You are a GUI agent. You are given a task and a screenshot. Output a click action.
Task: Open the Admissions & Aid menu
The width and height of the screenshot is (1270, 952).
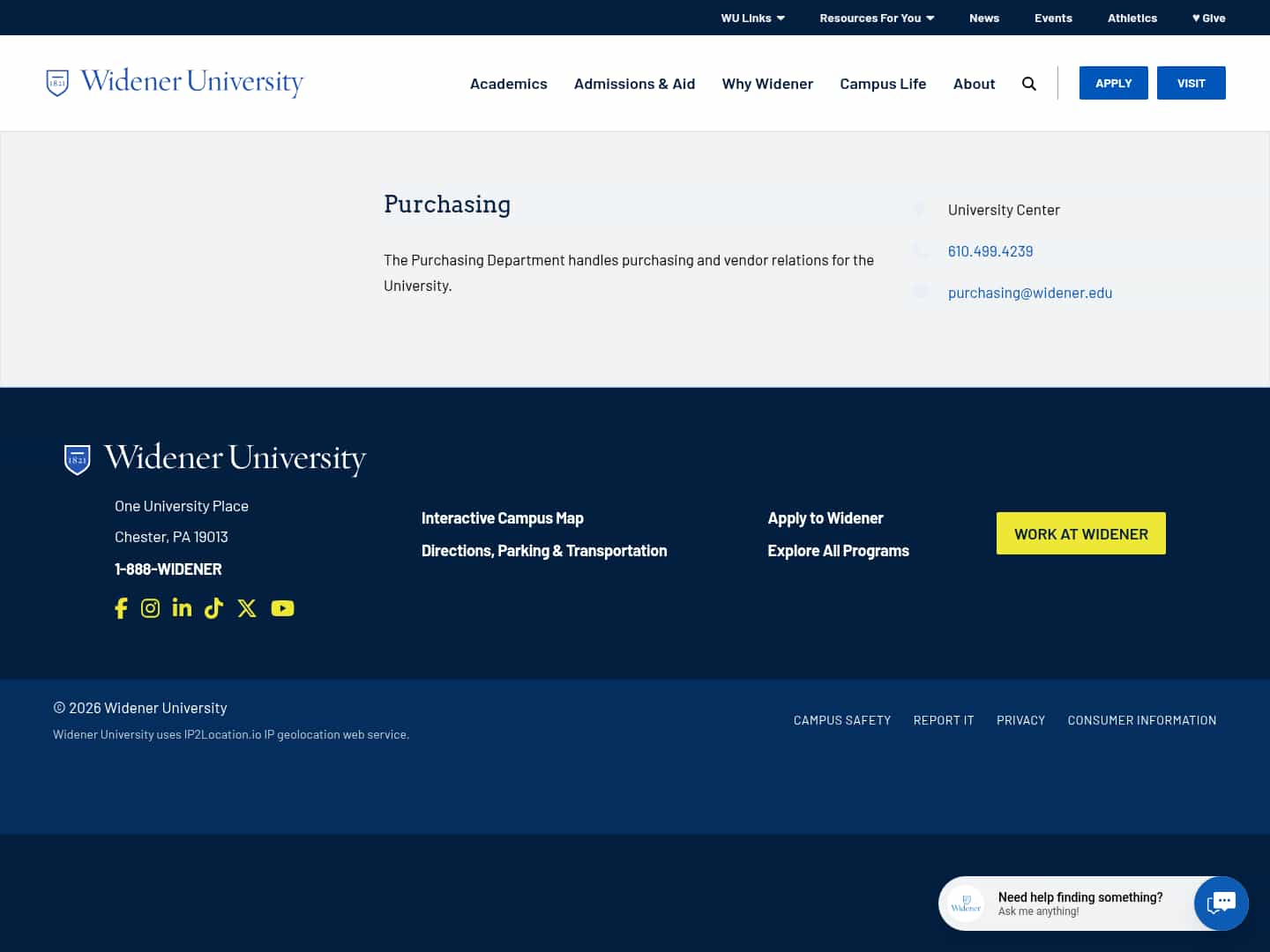click(x=635, y=84)
